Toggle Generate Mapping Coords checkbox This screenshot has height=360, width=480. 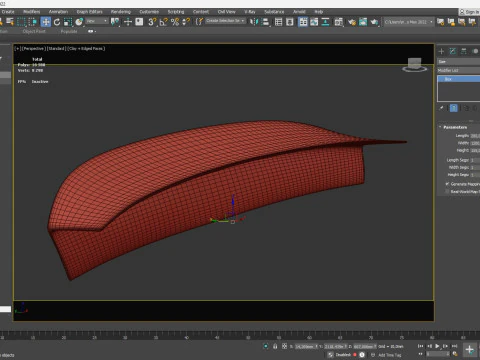[447, 184]
